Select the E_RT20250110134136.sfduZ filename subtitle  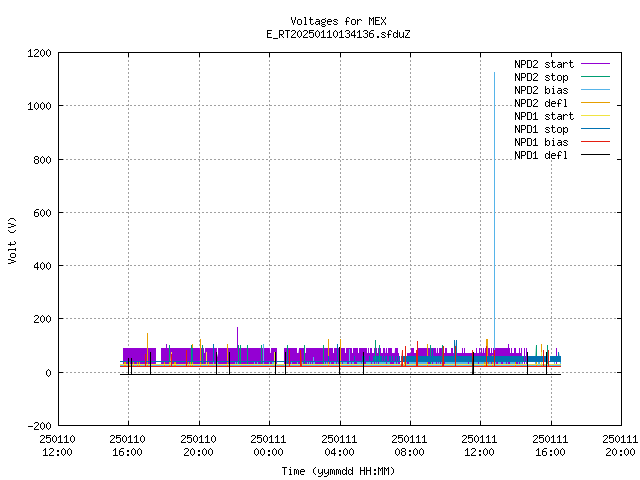click(x=338, y=34)
